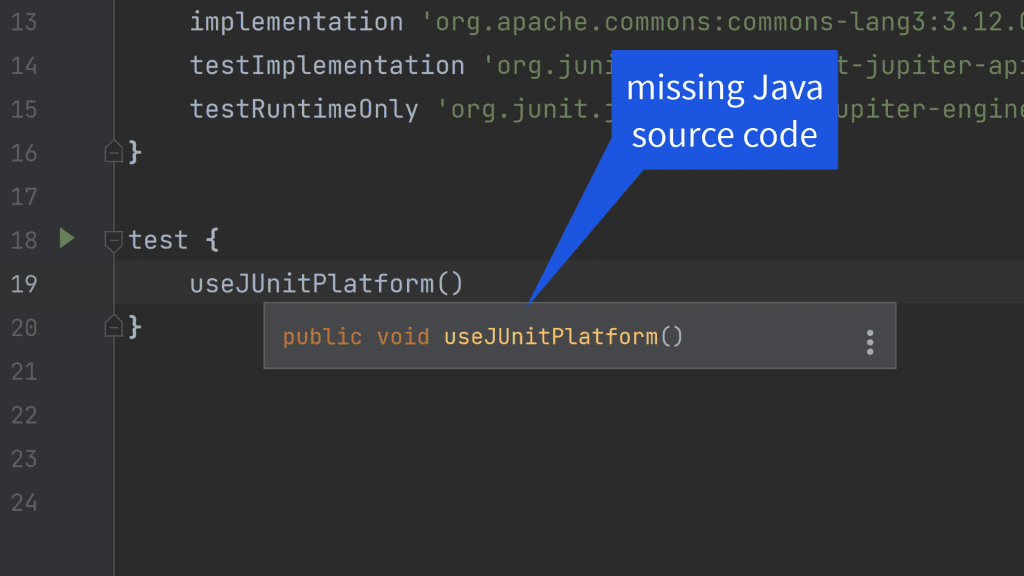The height and width of the screenshot is (576, 1024).
Task: Click the missing Java source code callout
Action: click(724, 110)
